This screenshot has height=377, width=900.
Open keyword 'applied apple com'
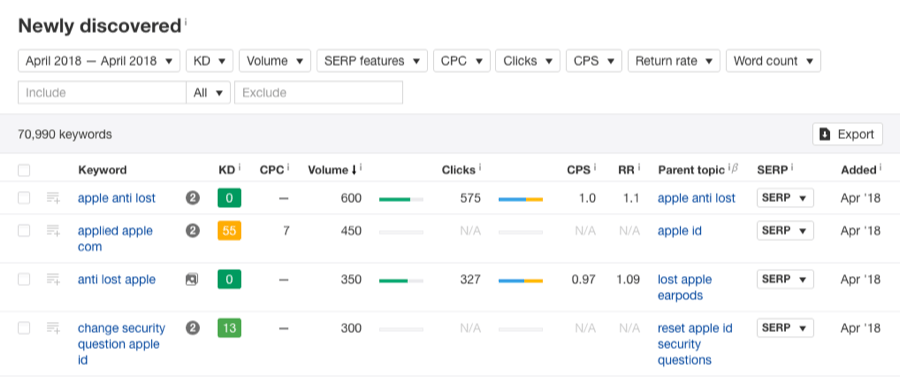click(115, 239)
